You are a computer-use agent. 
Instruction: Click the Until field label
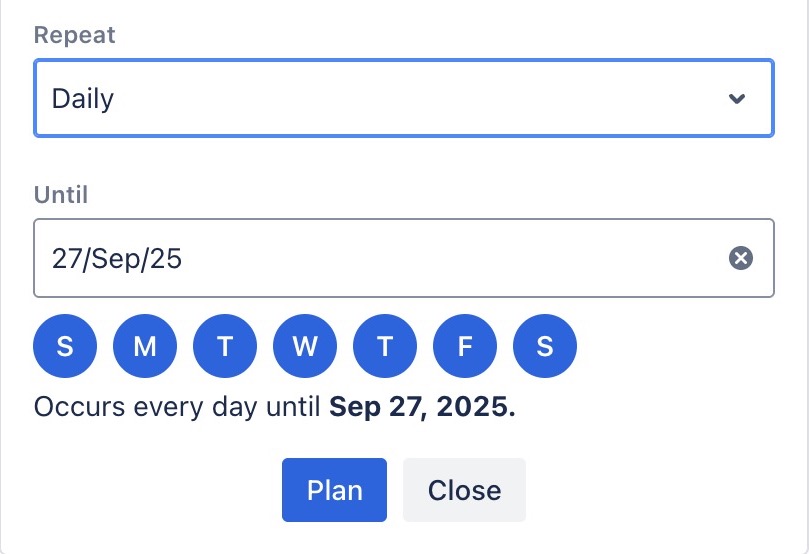tap(61, 194)
